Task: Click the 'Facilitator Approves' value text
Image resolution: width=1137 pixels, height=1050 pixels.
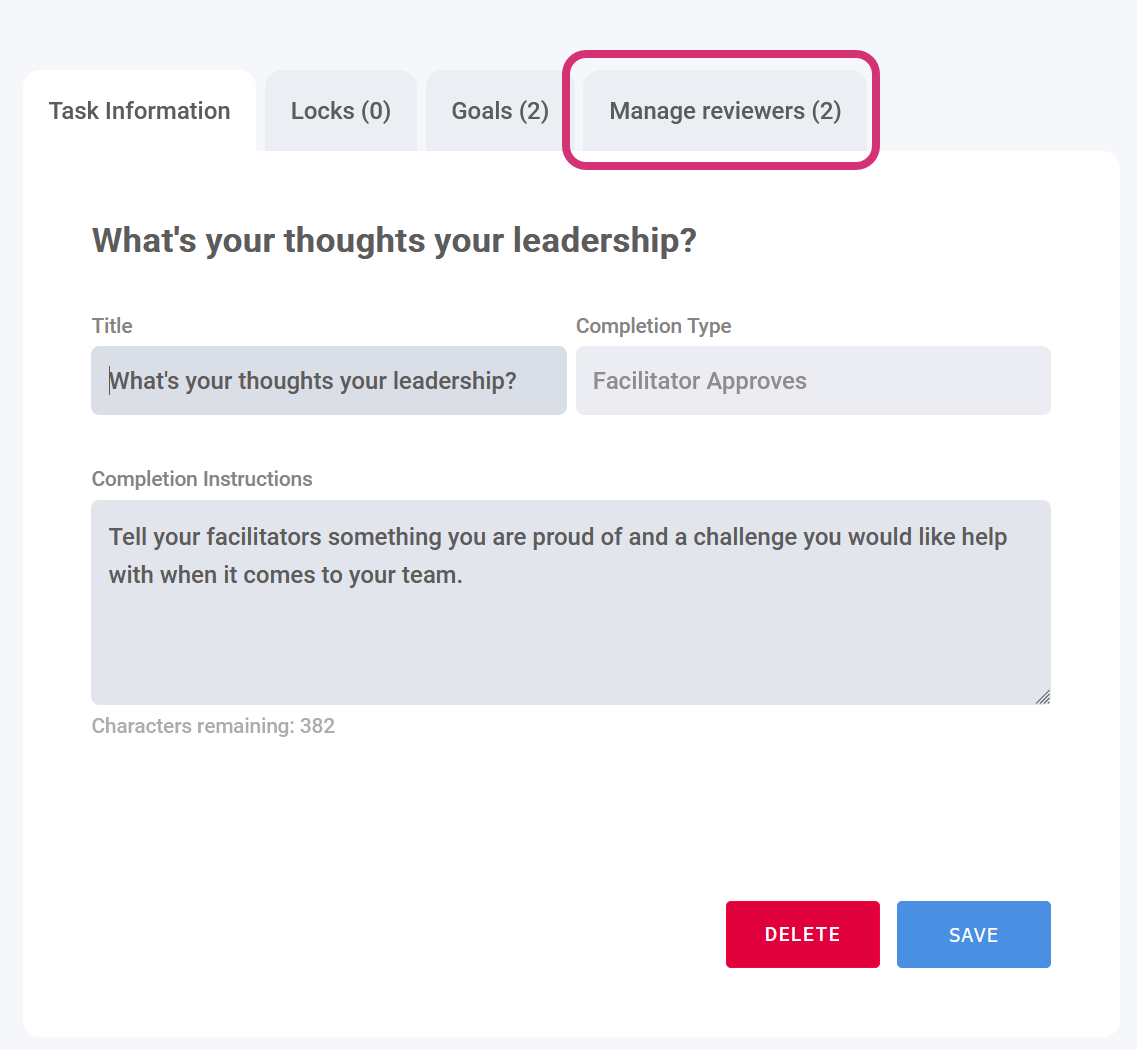Action: click(699, 381)
